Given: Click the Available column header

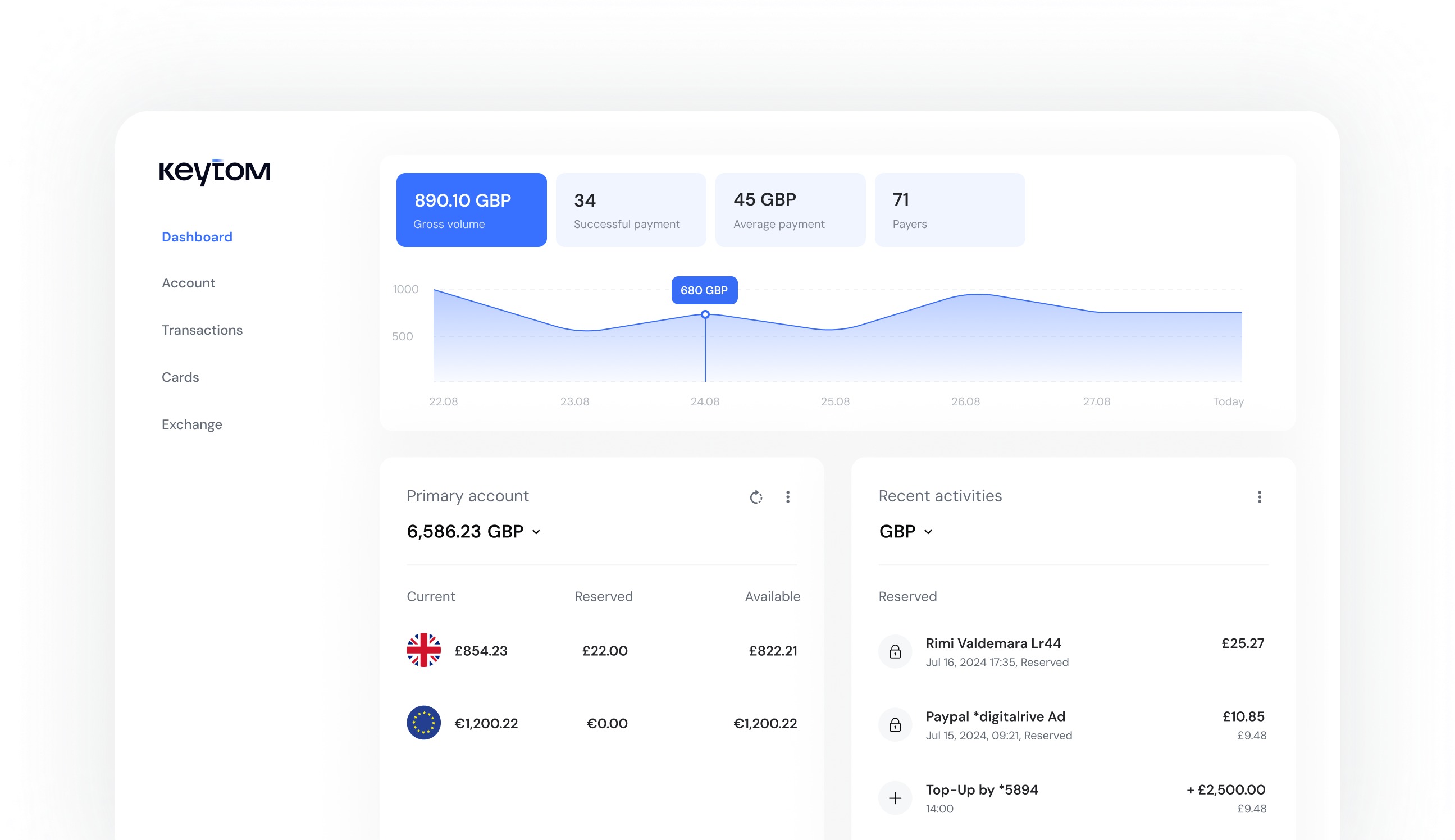Looking at the screenshot, I should click(x=772, y=596).
